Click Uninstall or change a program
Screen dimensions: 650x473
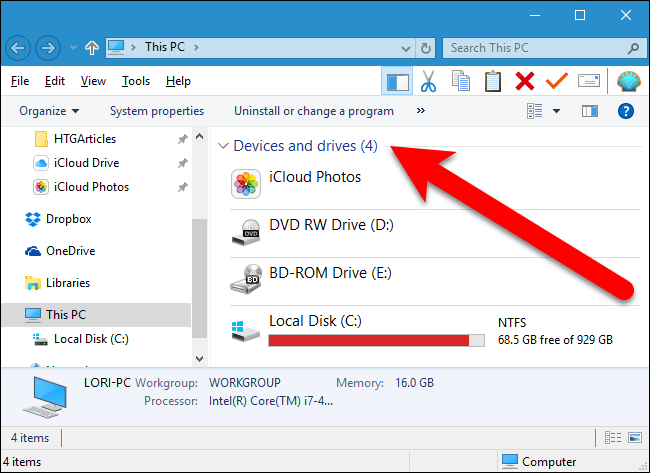click(x=314, y=111)
